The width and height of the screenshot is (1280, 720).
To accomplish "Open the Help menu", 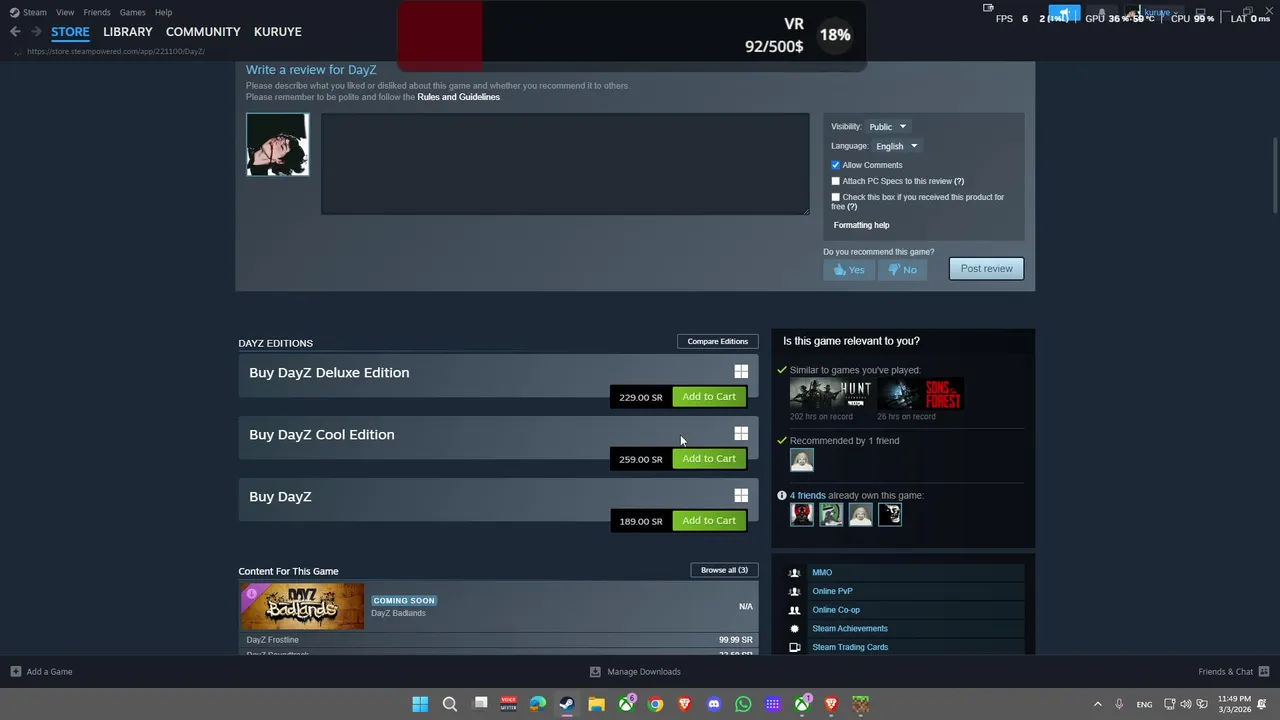I will (163, 12).
